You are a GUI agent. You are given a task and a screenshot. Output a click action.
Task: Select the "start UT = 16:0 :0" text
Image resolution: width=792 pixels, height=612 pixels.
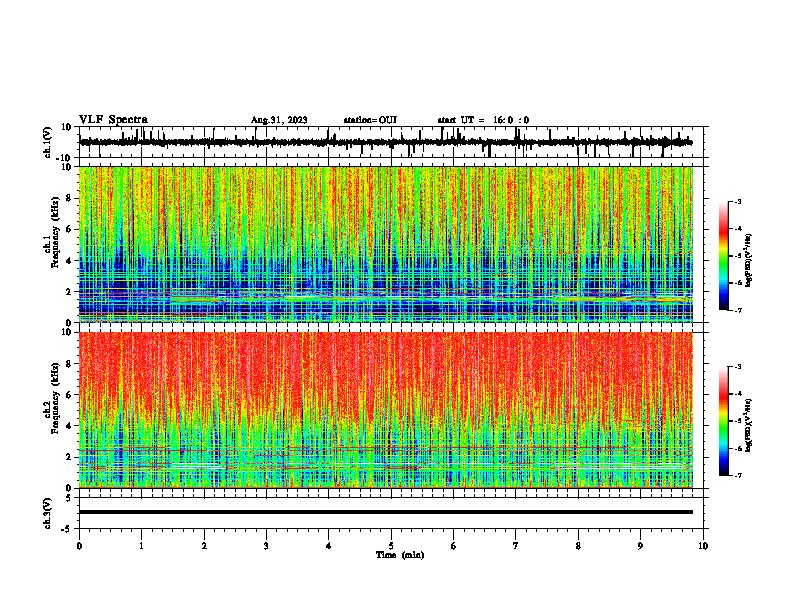(x=483, y=120)
